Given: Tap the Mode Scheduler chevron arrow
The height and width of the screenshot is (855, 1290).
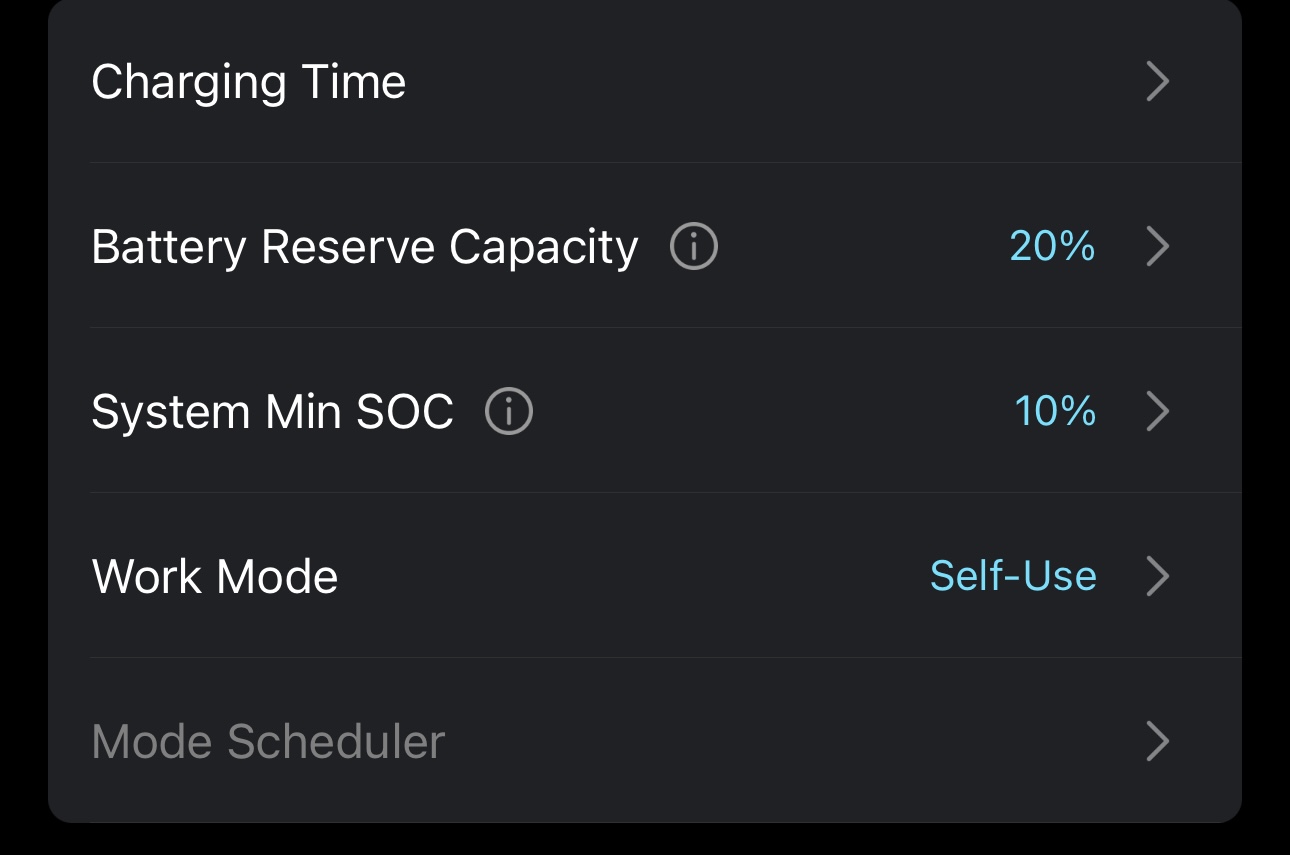Looking at the screenshot, I should click(1157, 742).
